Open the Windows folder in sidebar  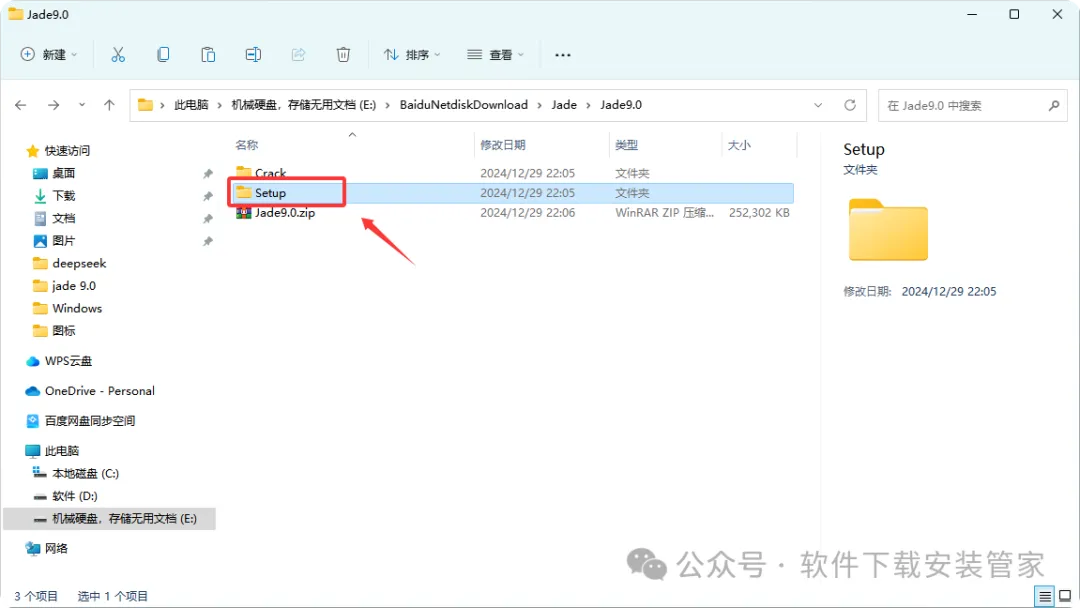76,308
